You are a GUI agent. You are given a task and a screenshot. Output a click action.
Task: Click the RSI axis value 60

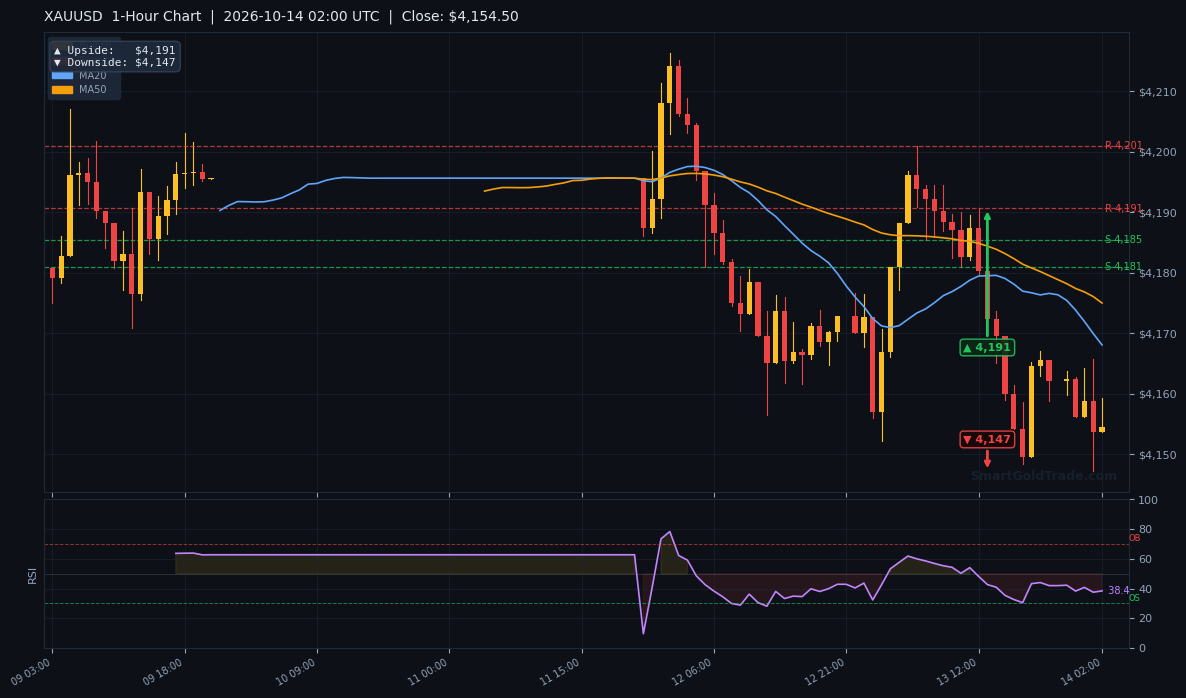click(x=1145, y=560)
